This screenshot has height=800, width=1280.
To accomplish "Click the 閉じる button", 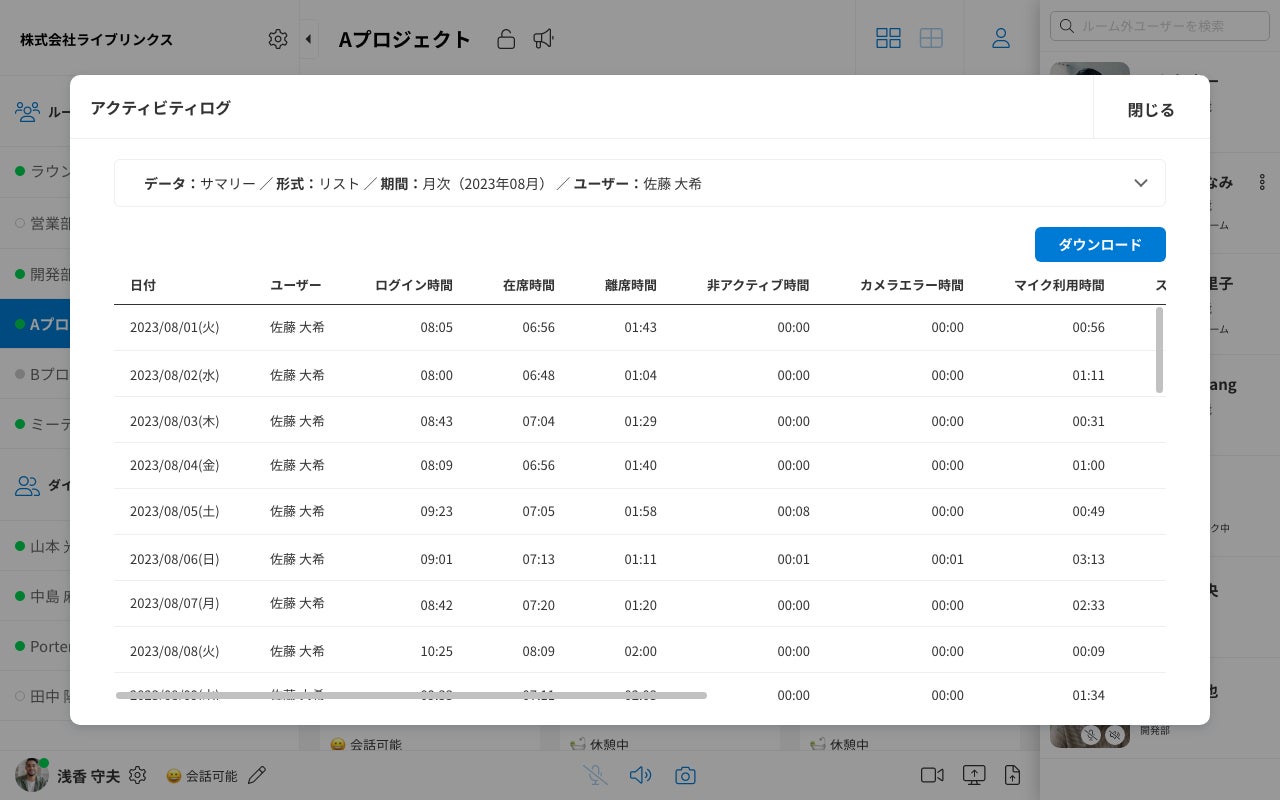I will coord(1151,110).
